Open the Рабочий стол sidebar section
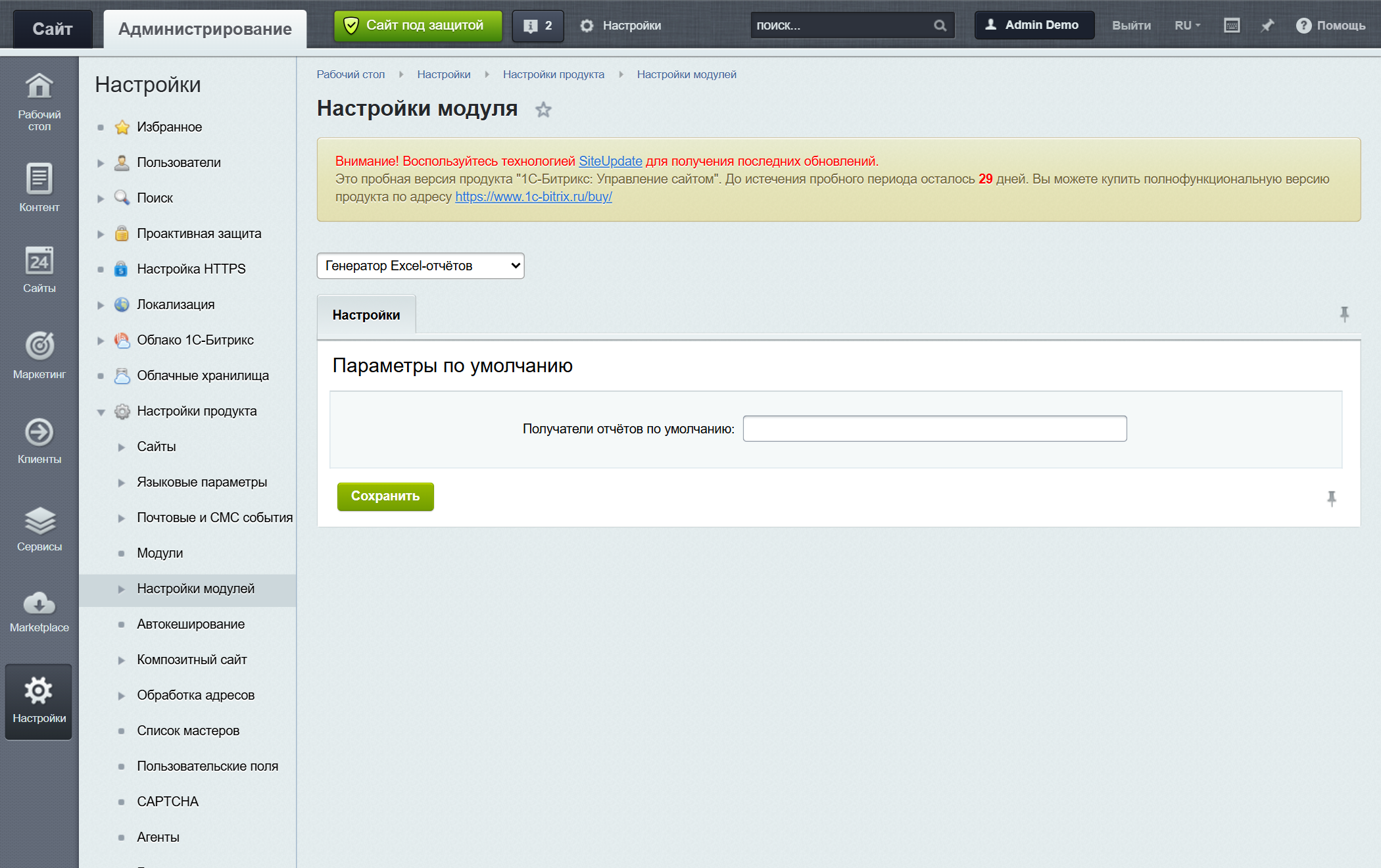 tap(39, 102)
